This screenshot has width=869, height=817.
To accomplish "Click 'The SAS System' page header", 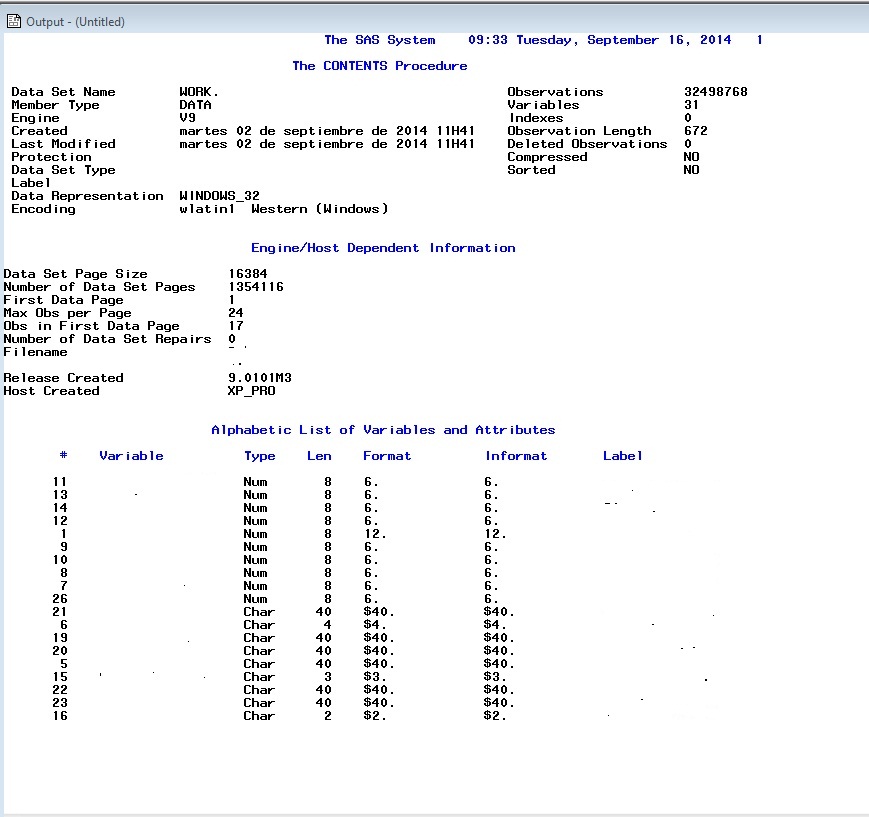I will tap(379, 40).
